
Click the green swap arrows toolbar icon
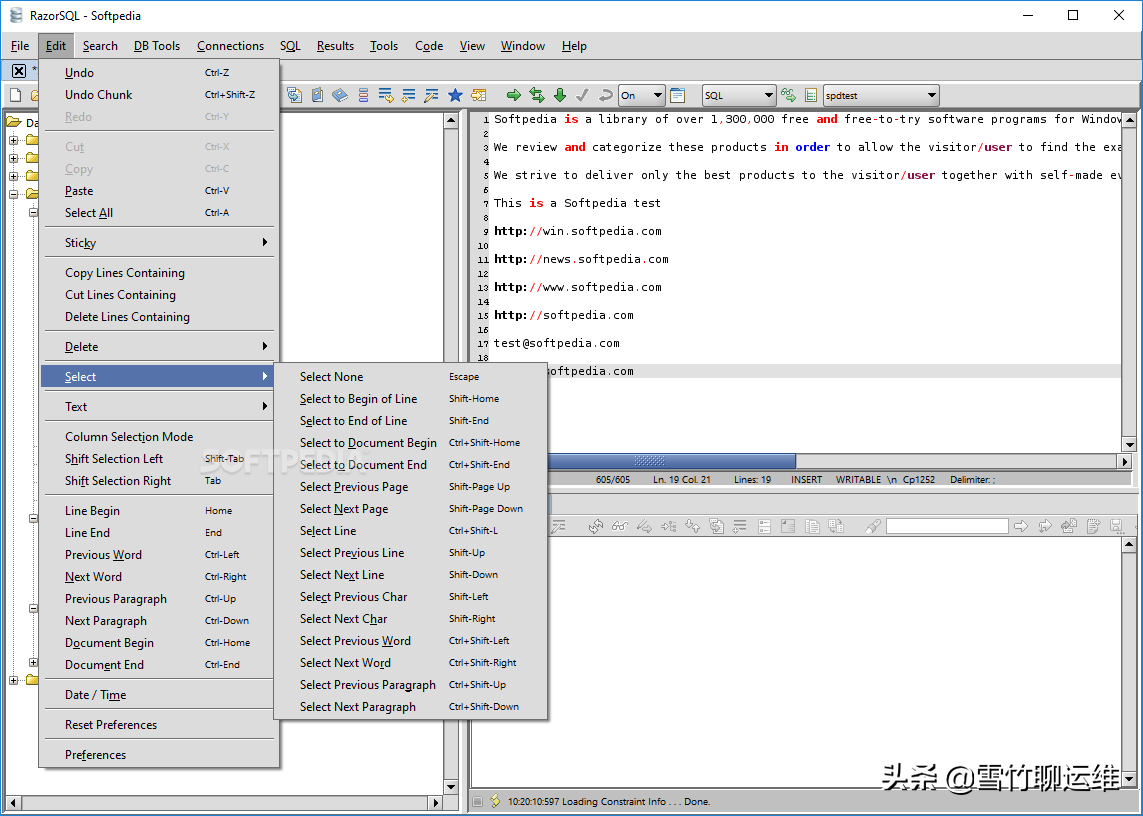tap(537, 95)
